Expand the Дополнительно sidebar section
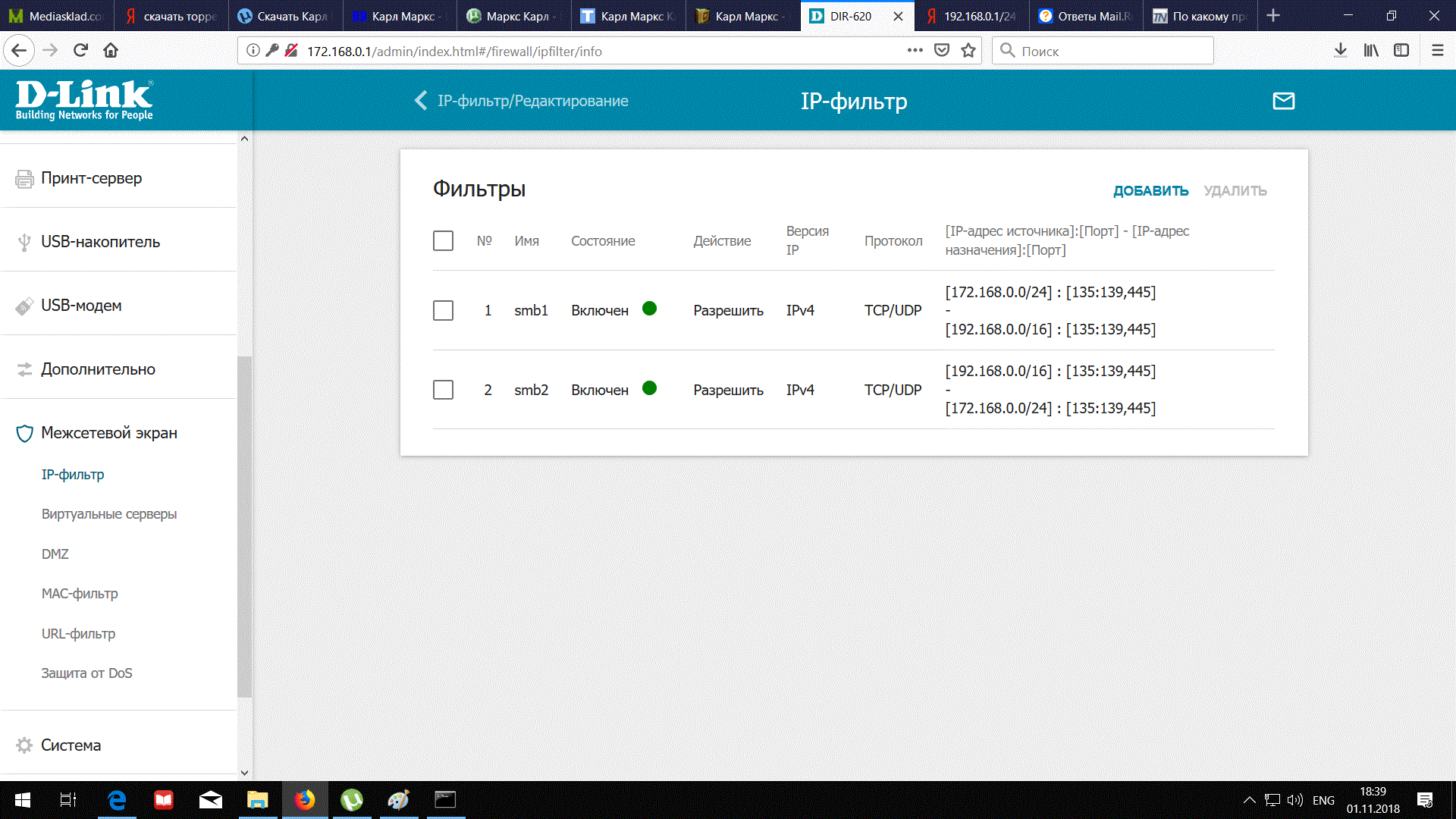1456x819 pixels. coord(98,369)
